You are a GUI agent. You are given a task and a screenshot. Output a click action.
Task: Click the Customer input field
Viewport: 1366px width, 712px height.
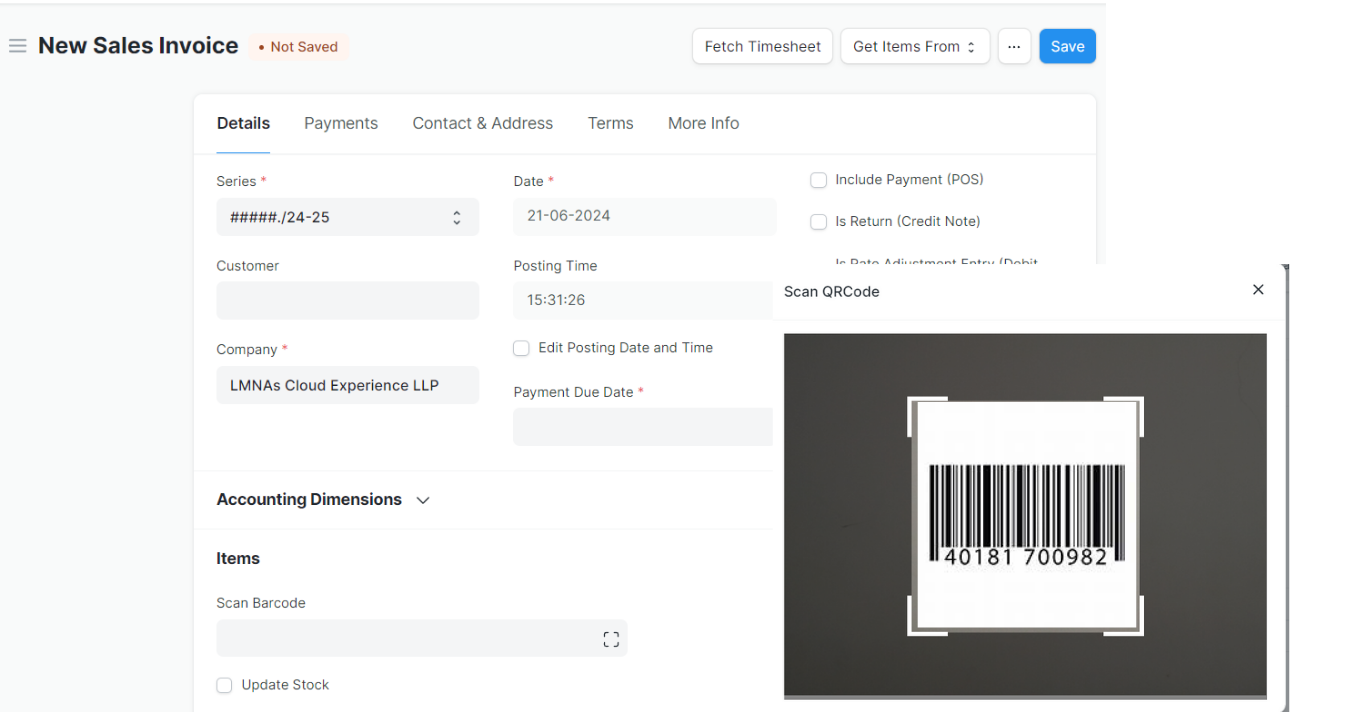[x=347, y=301]
